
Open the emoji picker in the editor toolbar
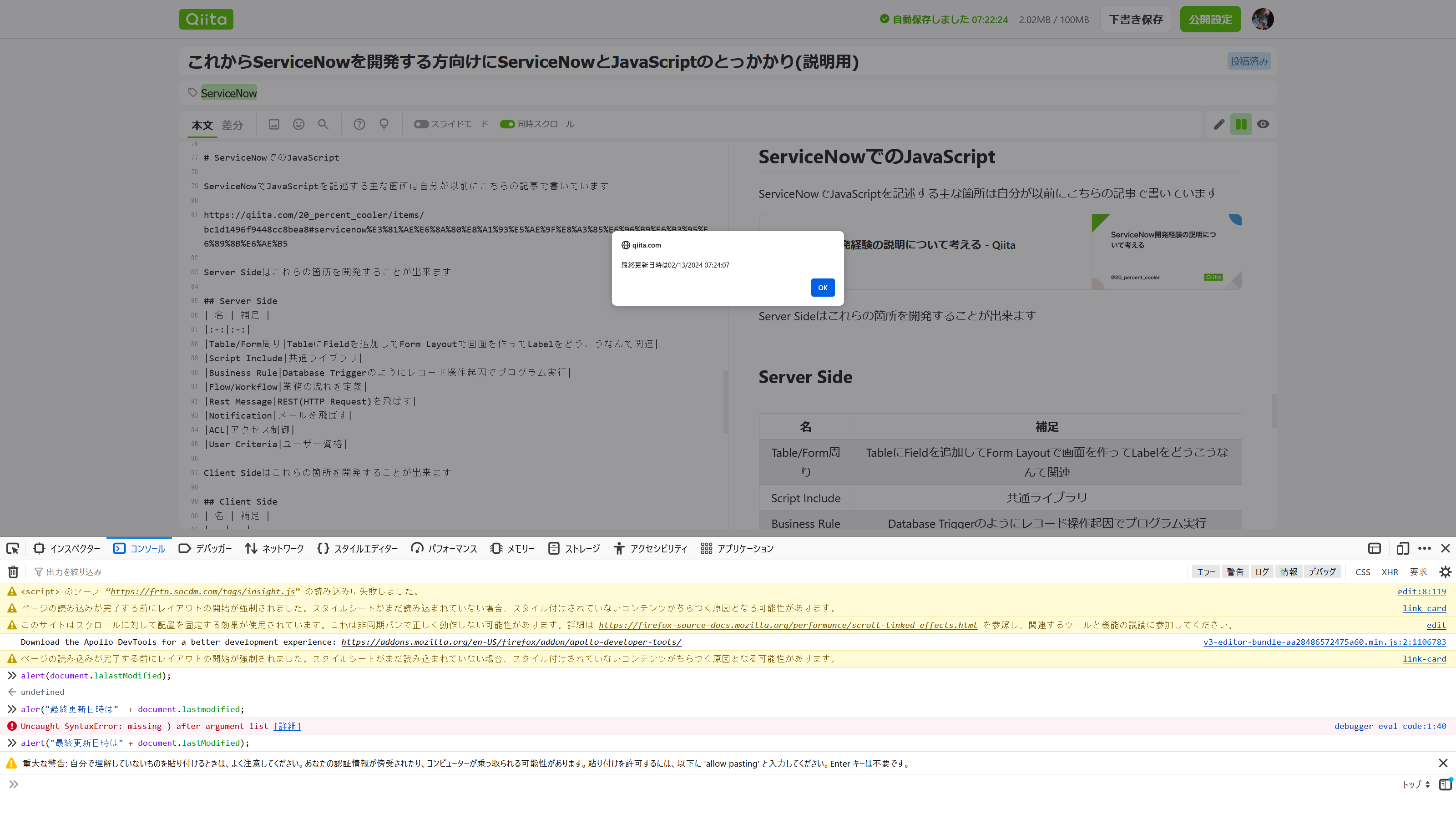pos(298,124)
